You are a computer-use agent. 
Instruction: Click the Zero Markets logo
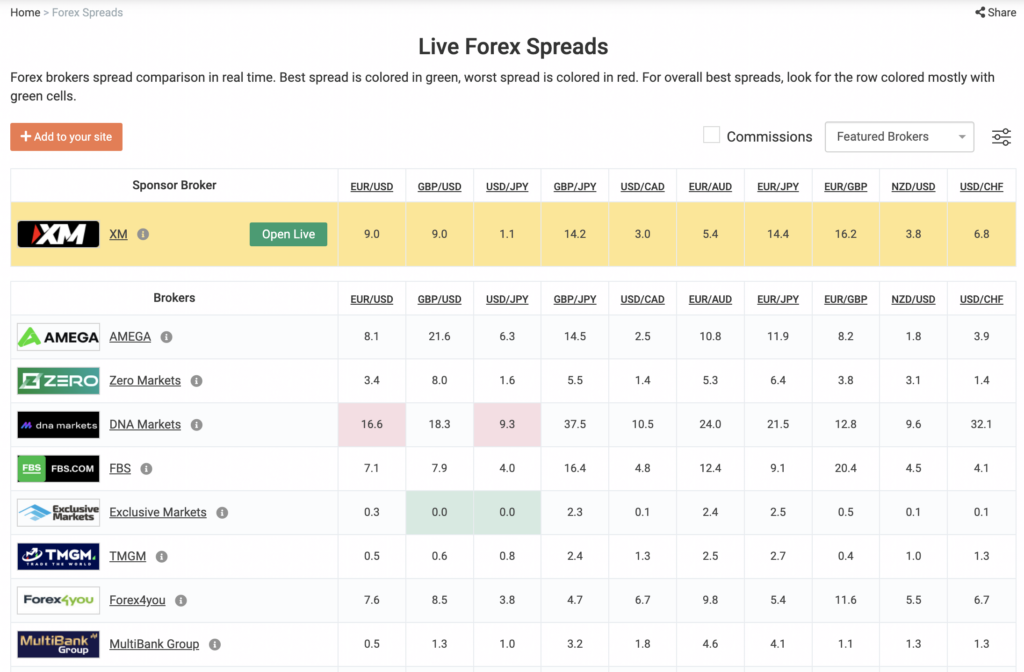58,381
